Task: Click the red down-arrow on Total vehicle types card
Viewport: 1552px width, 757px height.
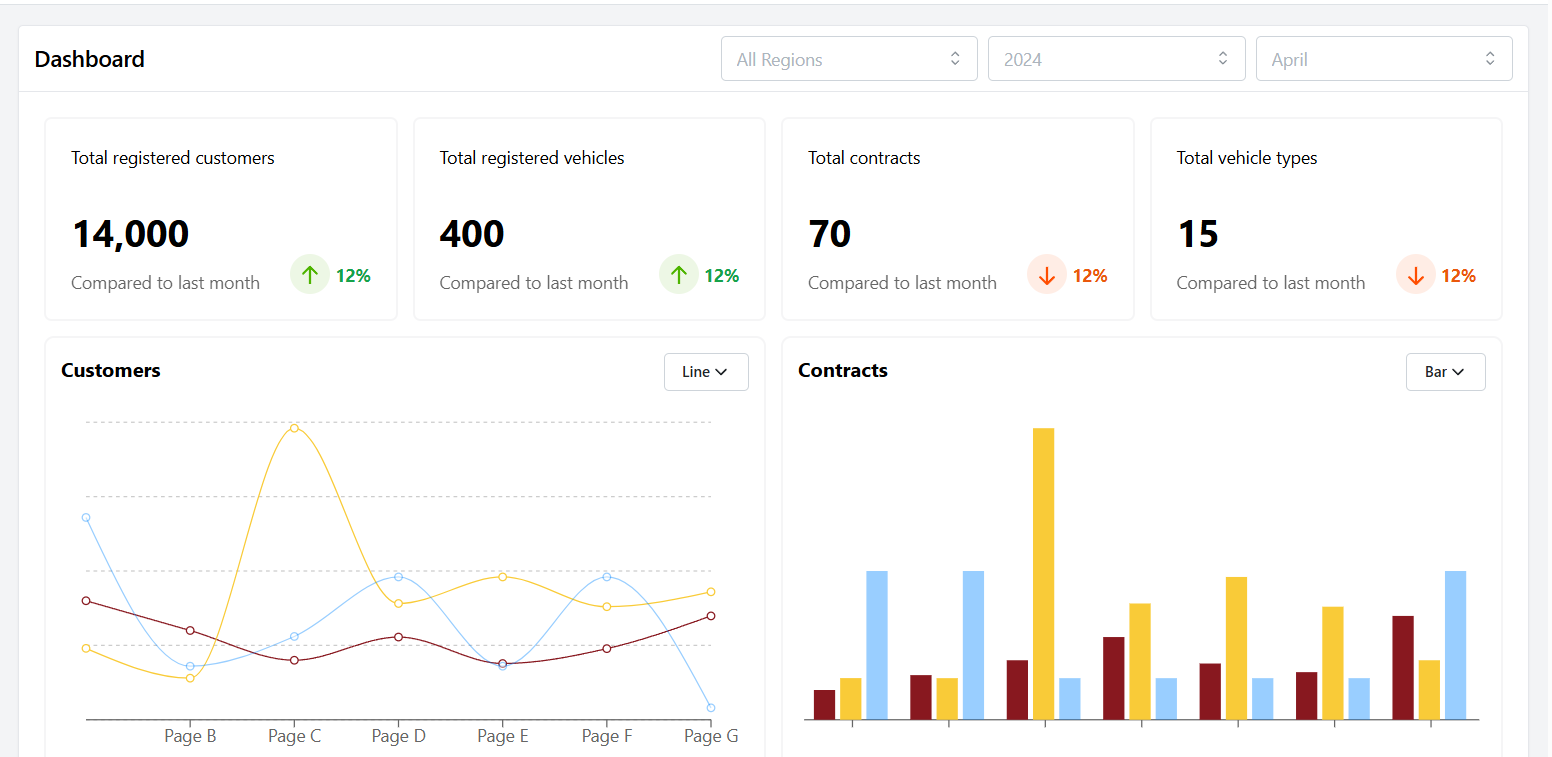Action: pos(1415,274)
